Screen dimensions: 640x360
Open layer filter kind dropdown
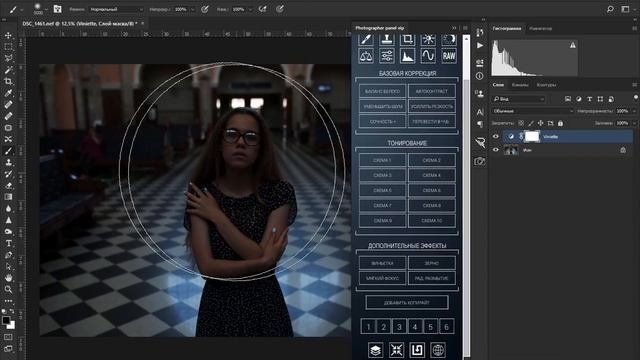click(x=518, y=99)
